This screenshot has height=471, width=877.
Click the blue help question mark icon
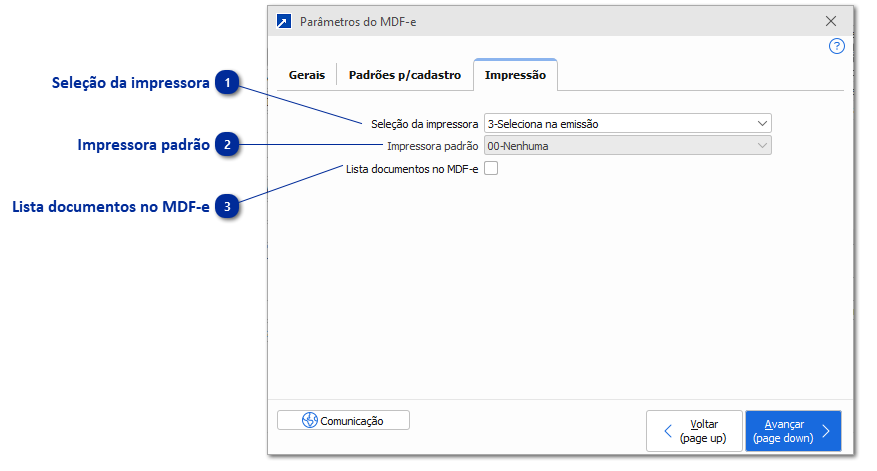pos(837,46)
